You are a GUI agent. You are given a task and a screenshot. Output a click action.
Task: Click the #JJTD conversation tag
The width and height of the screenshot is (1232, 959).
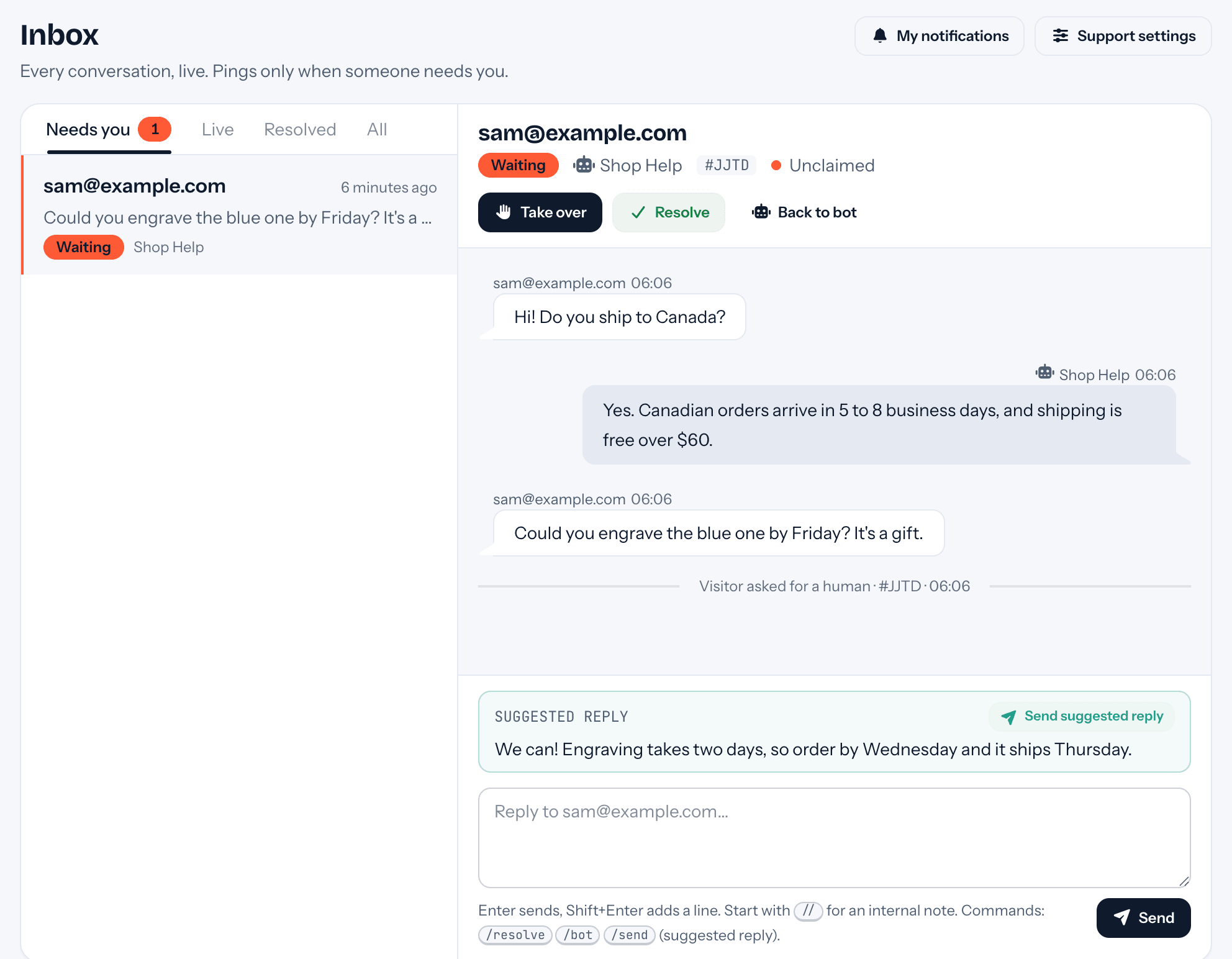pos(727,165)
